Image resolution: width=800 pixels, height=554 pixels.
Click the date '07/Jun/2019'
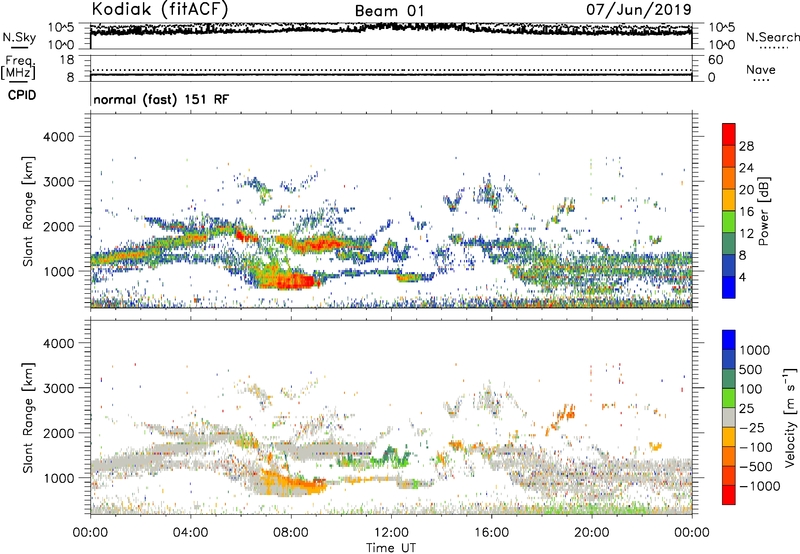(638, 10)
